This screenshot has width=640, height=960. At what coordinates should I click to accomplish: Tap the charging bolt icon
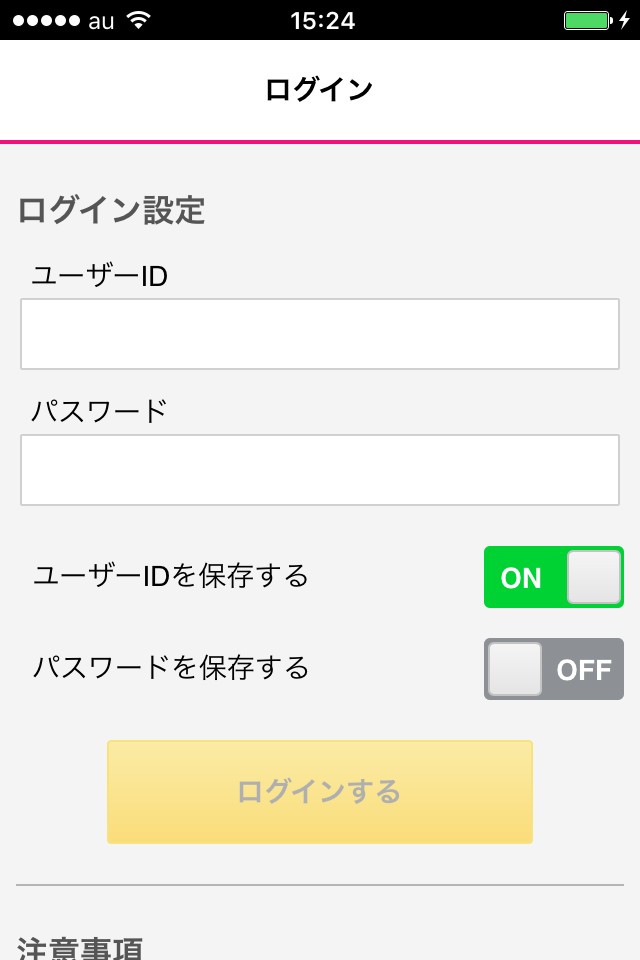coord(624,20)
